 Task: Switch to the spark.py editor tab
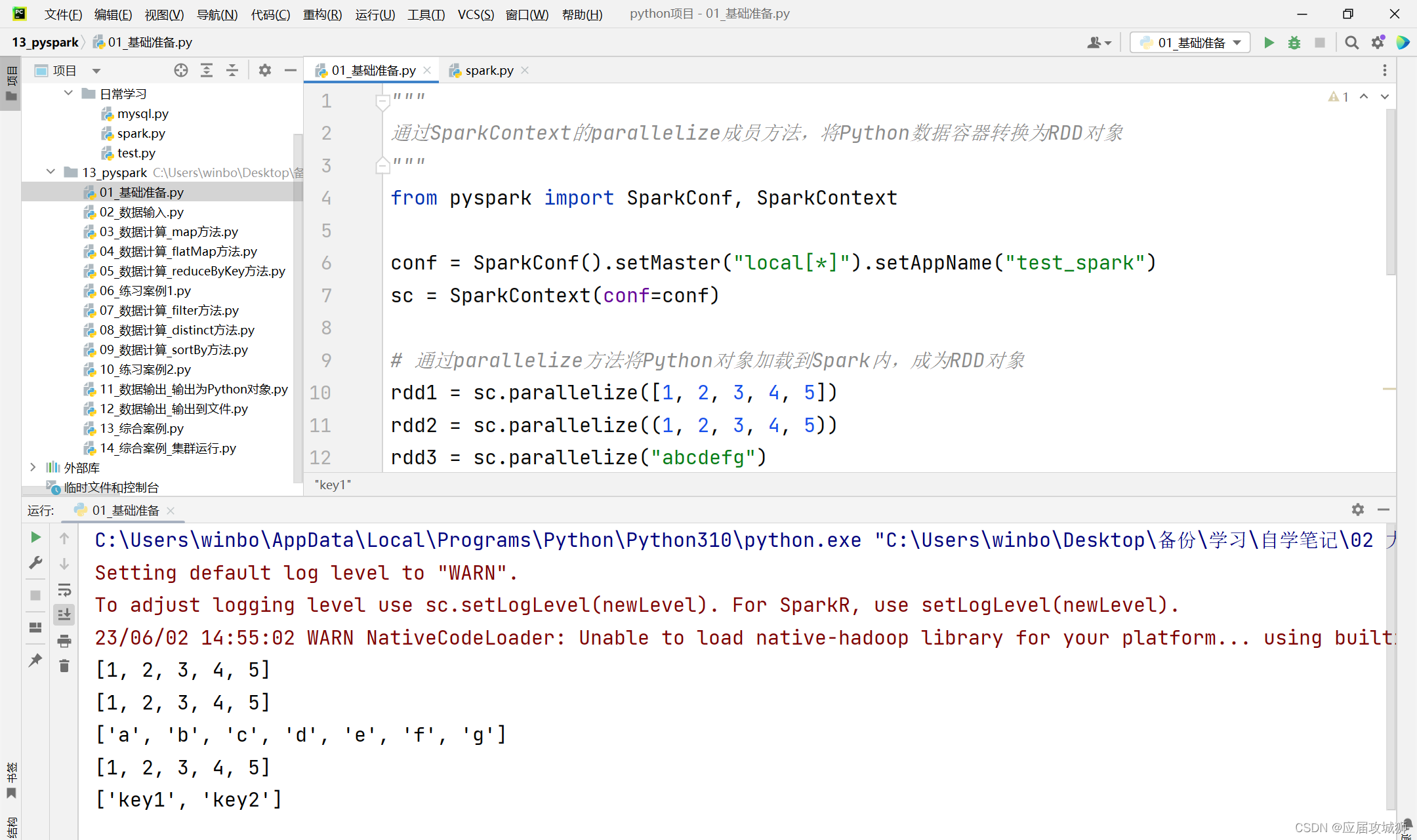click(488, 70)
